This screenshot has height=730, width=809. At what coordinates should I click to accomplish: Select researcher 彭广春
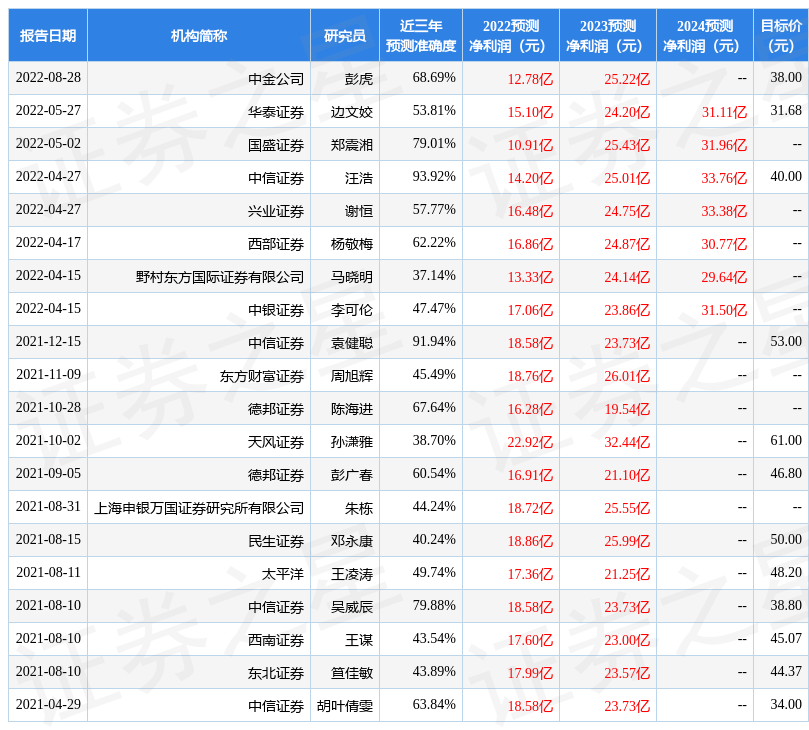click(x=352, y=475)
